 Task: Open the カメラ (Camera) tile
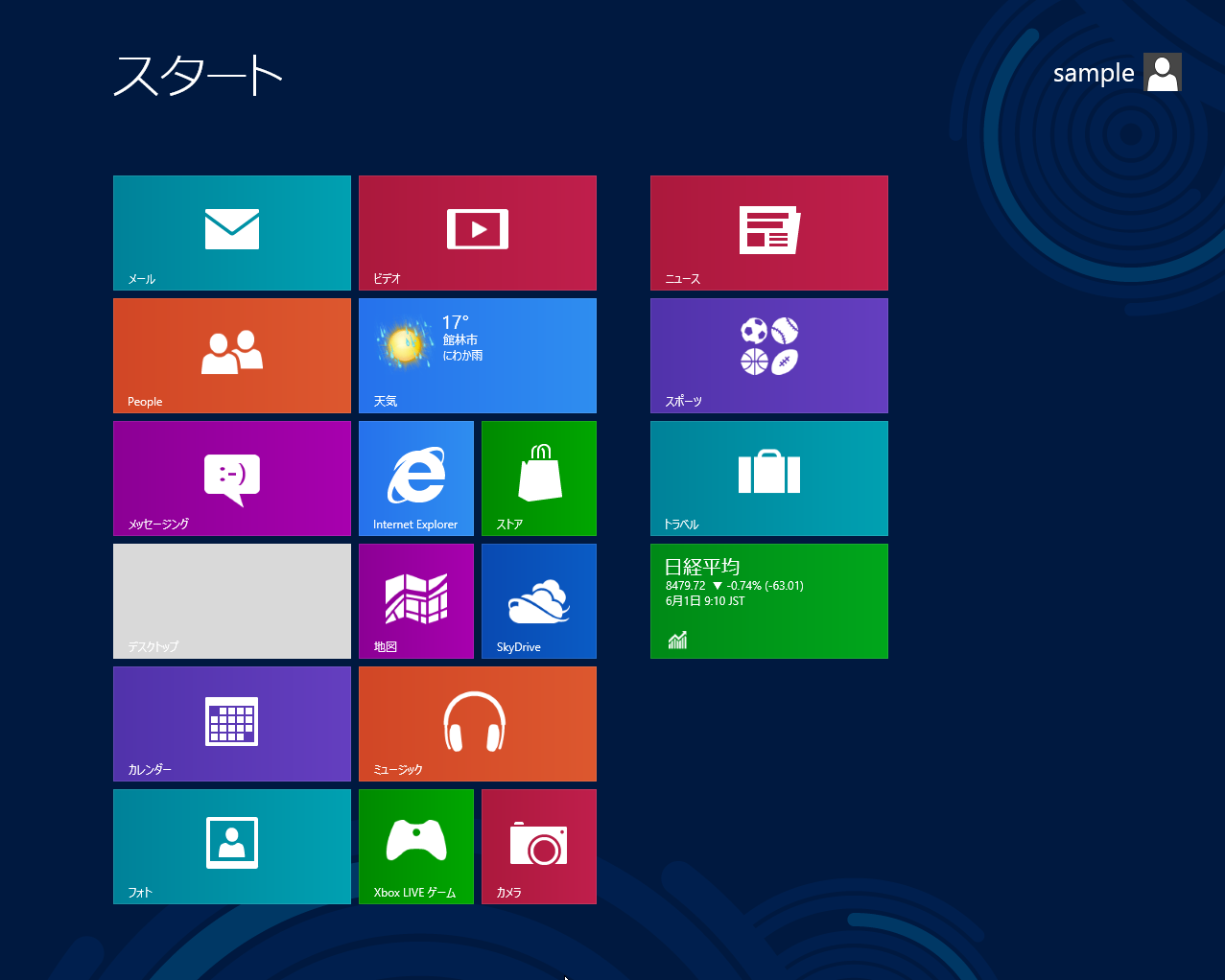coord(539,847)
